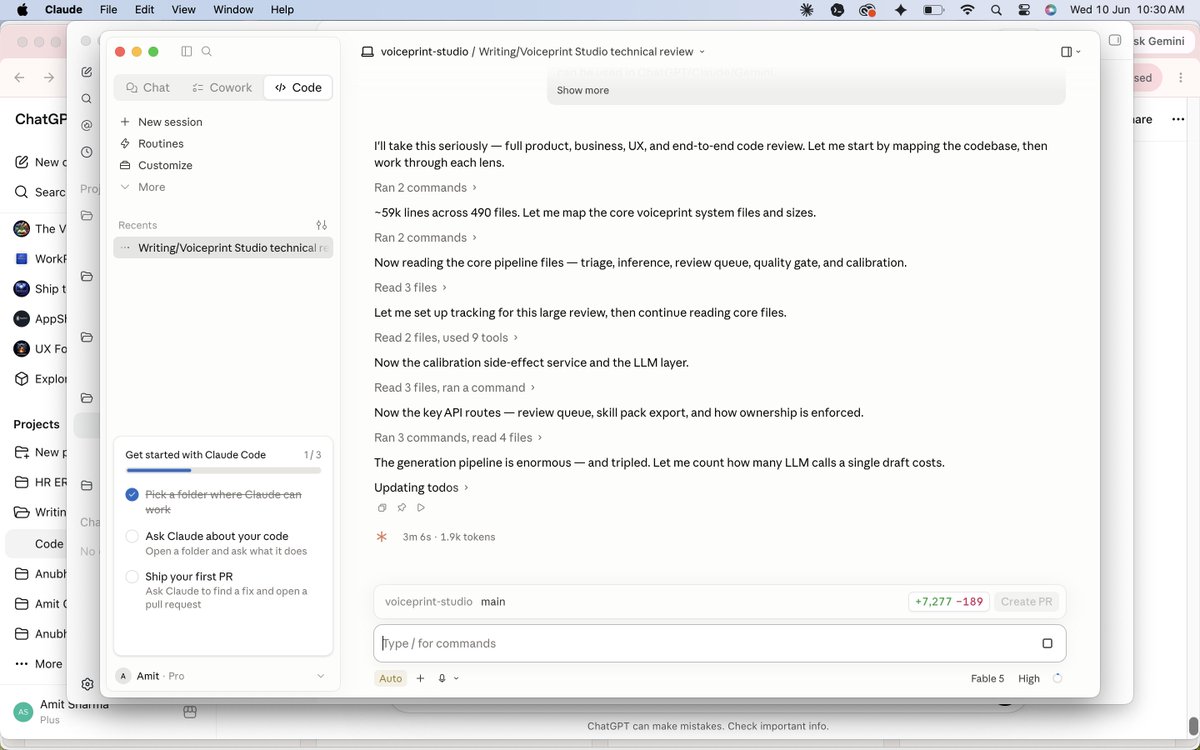Image resolution: width=1200 pixels, height=750 pixels.
Task: Click the Routines lightning icon
Action: pyautogui.click(x=125, y=144)
